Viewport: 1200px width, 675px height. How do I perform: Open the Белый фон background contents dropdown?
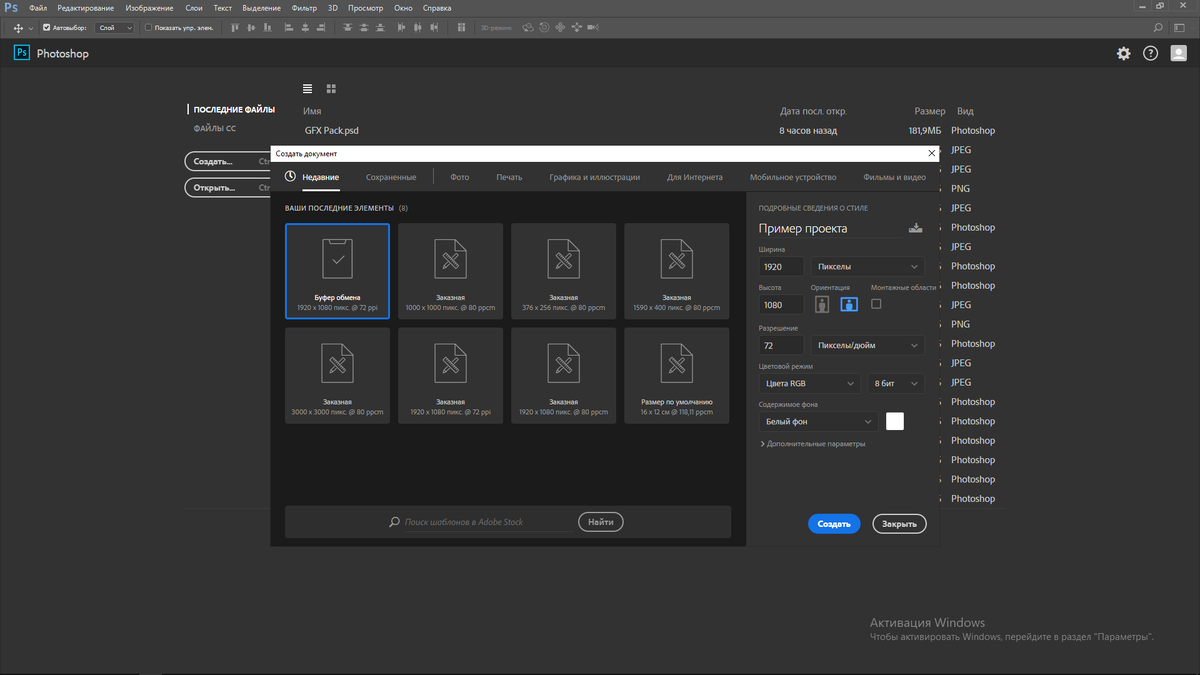click(819, 422)
